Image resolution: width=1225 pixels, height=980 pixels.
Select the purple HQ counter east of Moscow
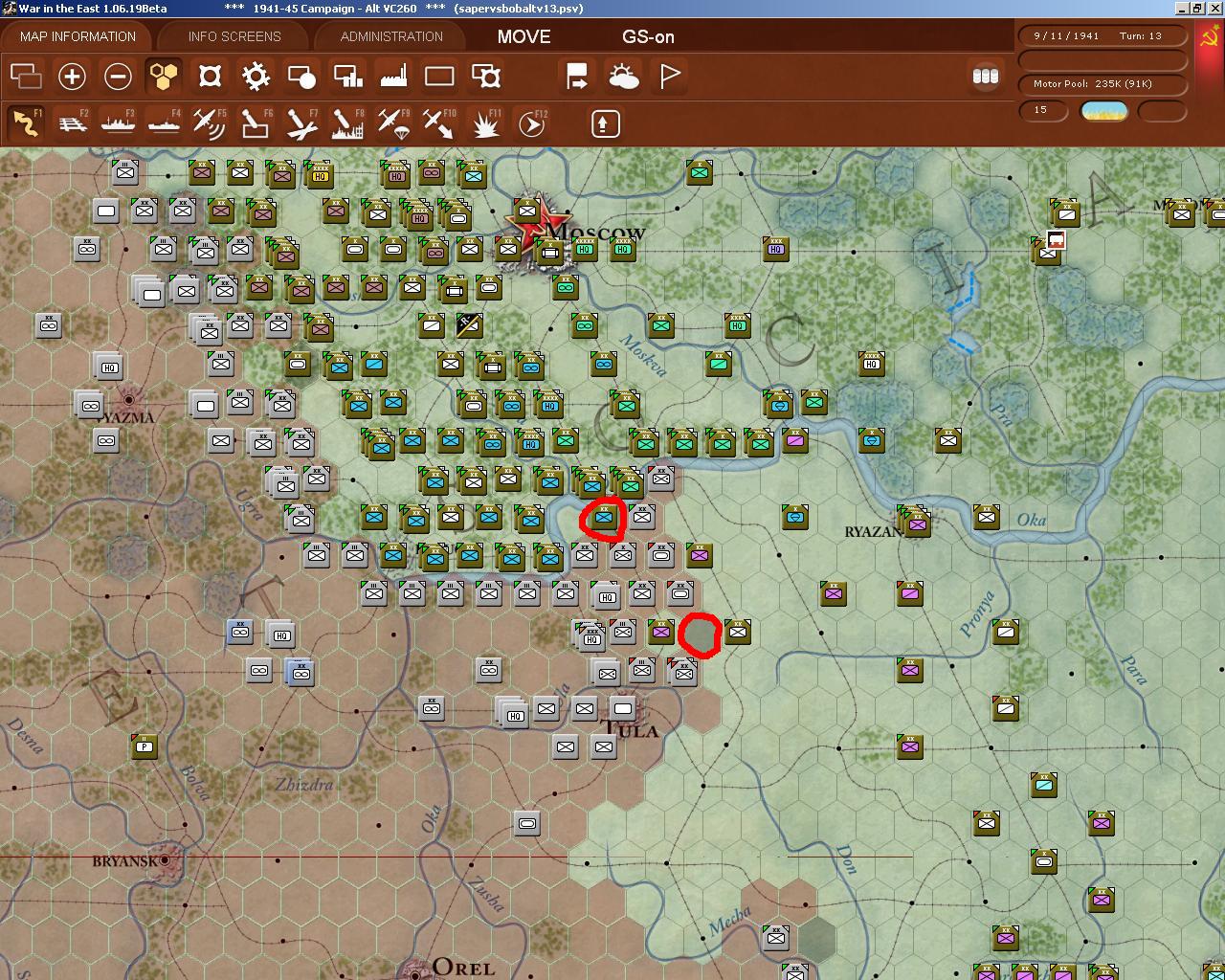776,250
